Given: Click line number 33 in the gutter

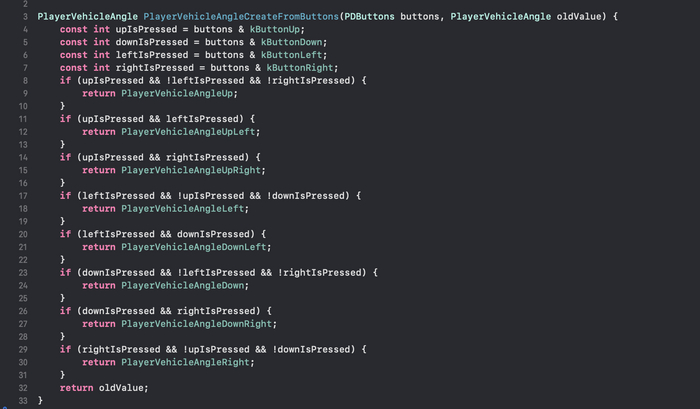Looking at the screenshot, I should click(21, 401).
